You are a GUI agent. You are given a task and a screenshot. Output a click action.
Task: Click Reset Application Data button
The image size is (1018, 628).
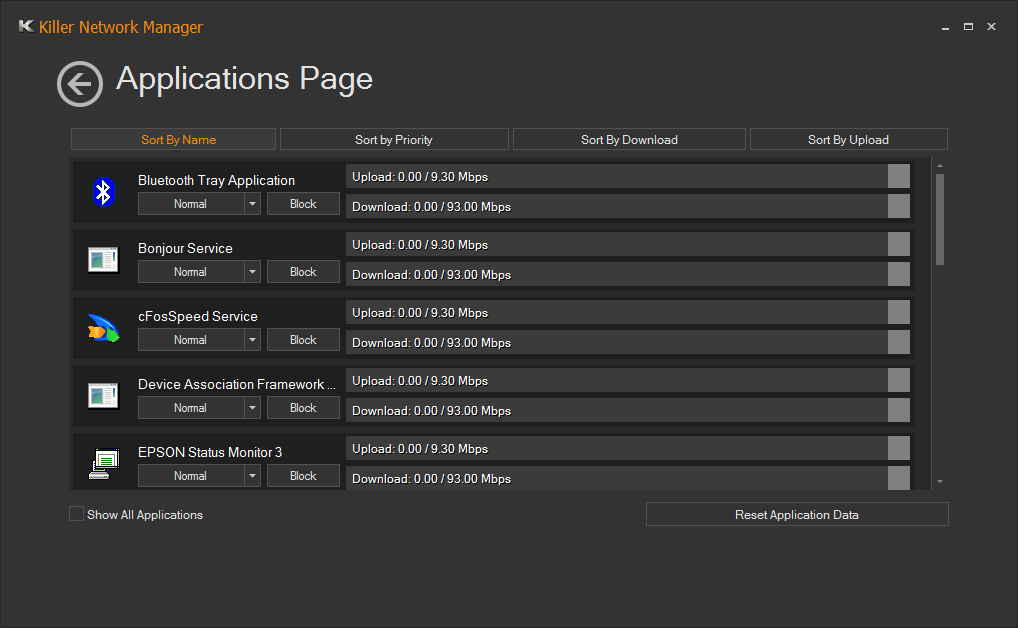click(797, 514)
